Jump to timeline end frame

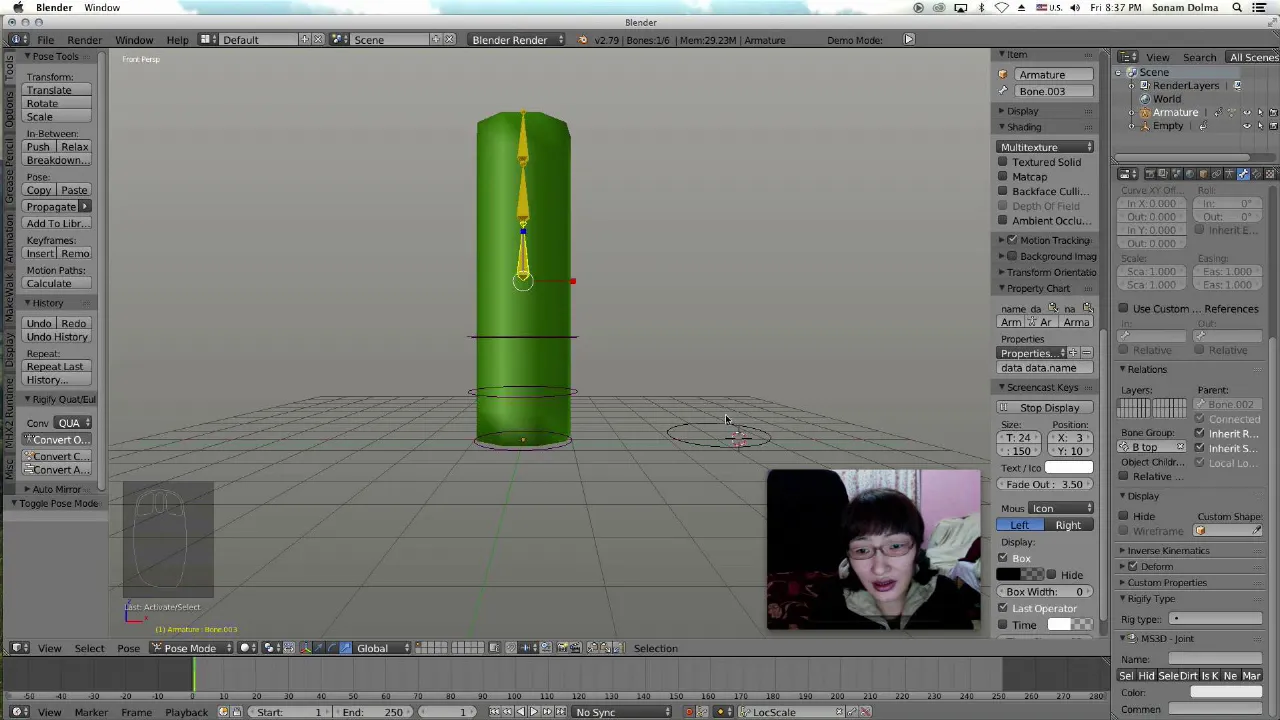coord(561,712)
